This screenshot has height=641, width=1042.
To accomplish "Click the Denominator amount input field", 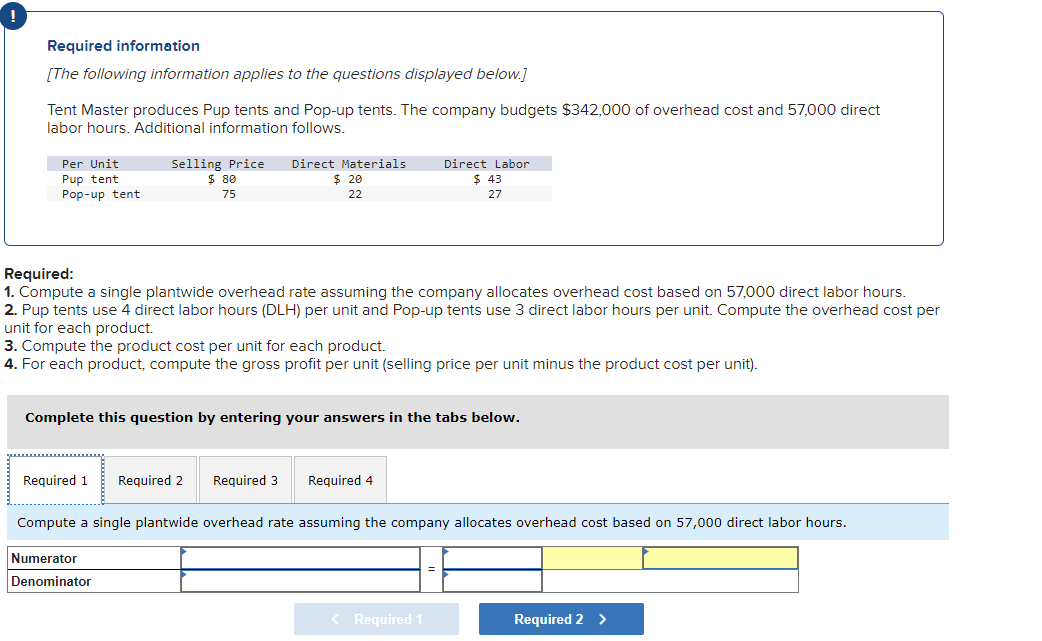I will click(x=300, y=580).
